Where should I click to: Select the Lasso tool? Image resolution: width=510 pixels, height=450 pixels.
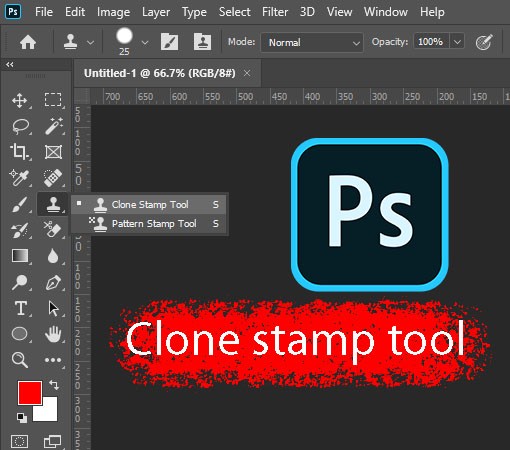[21, 126]
